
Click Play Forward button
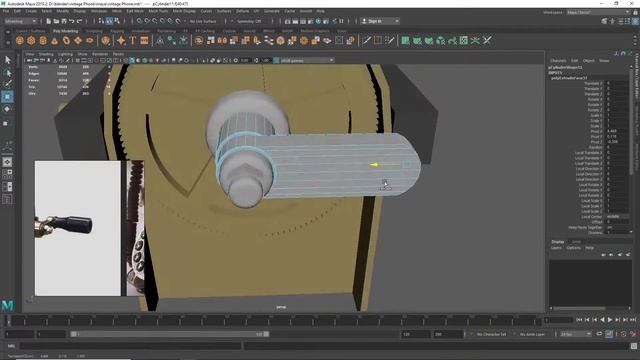tap(610, 320)
